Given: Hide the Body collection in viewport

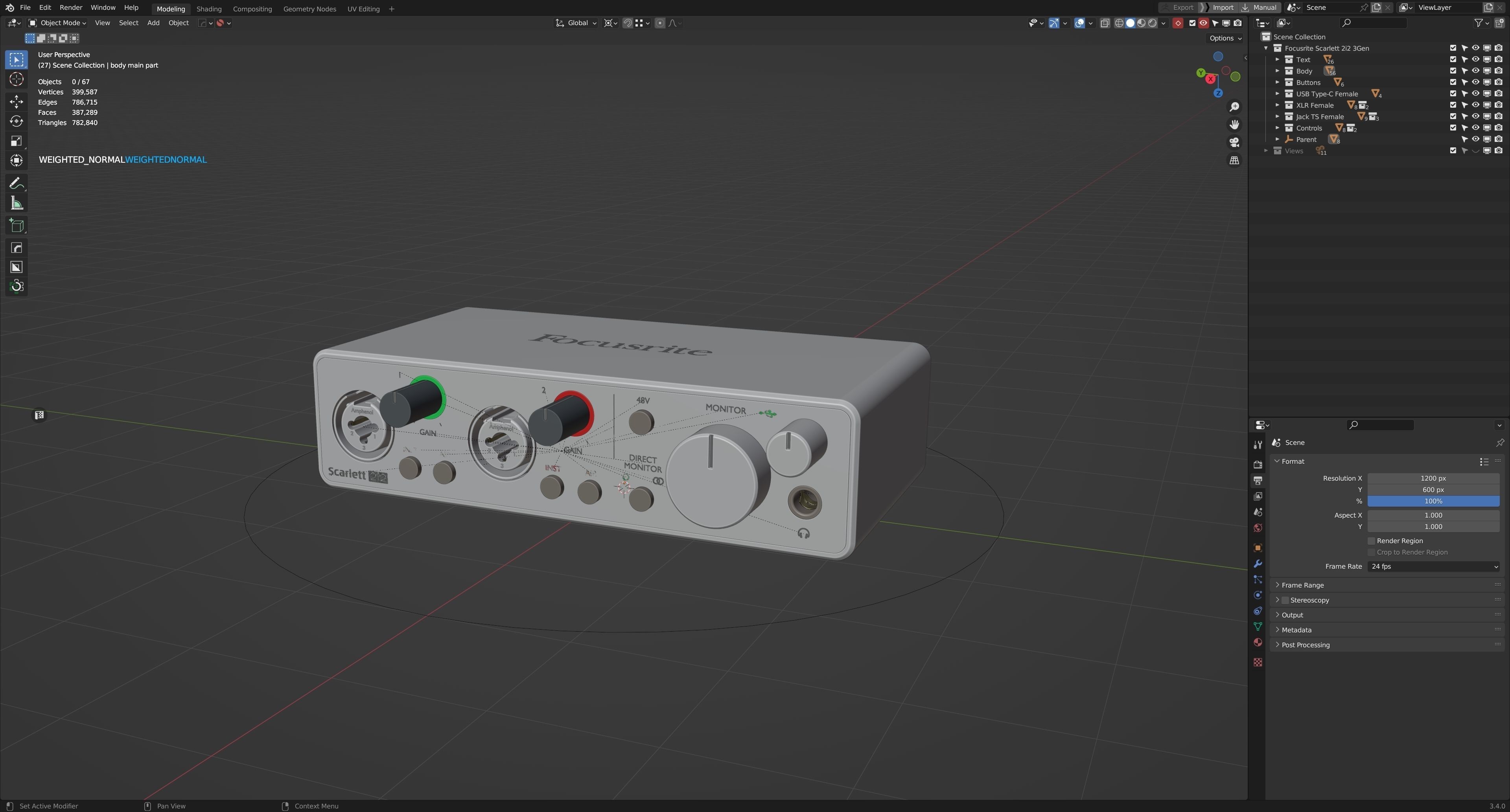Looking at the screenshot, I should (x=1475, y=71).
